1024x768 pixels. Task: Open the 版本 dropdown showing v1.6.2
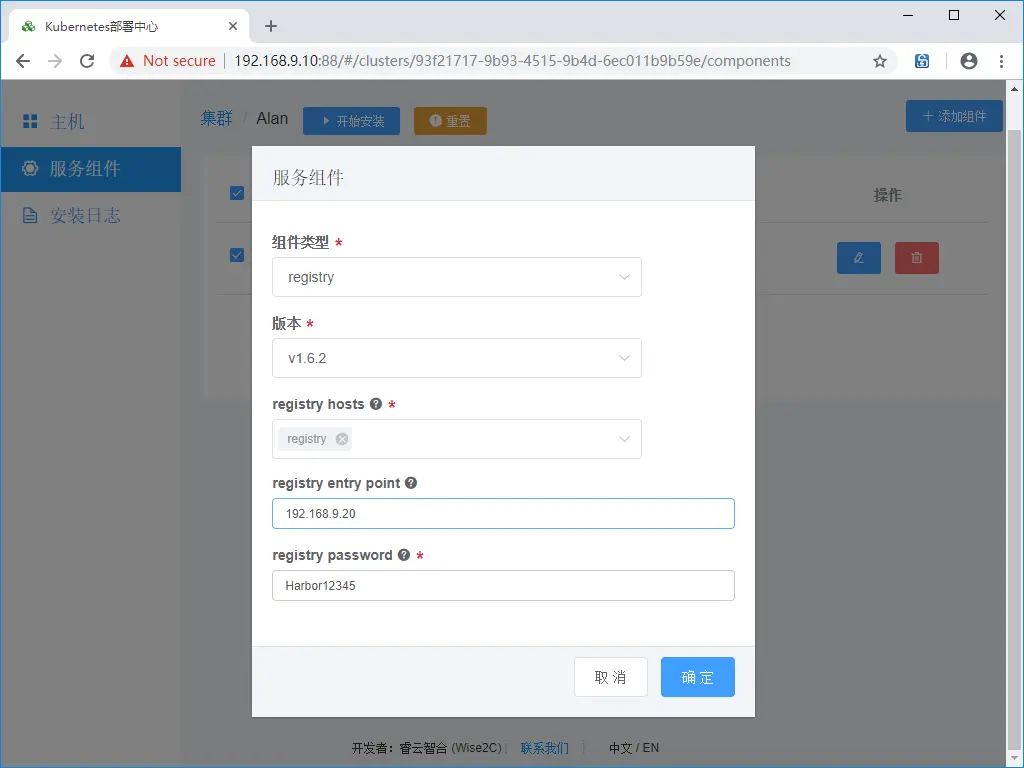point(456,358)
